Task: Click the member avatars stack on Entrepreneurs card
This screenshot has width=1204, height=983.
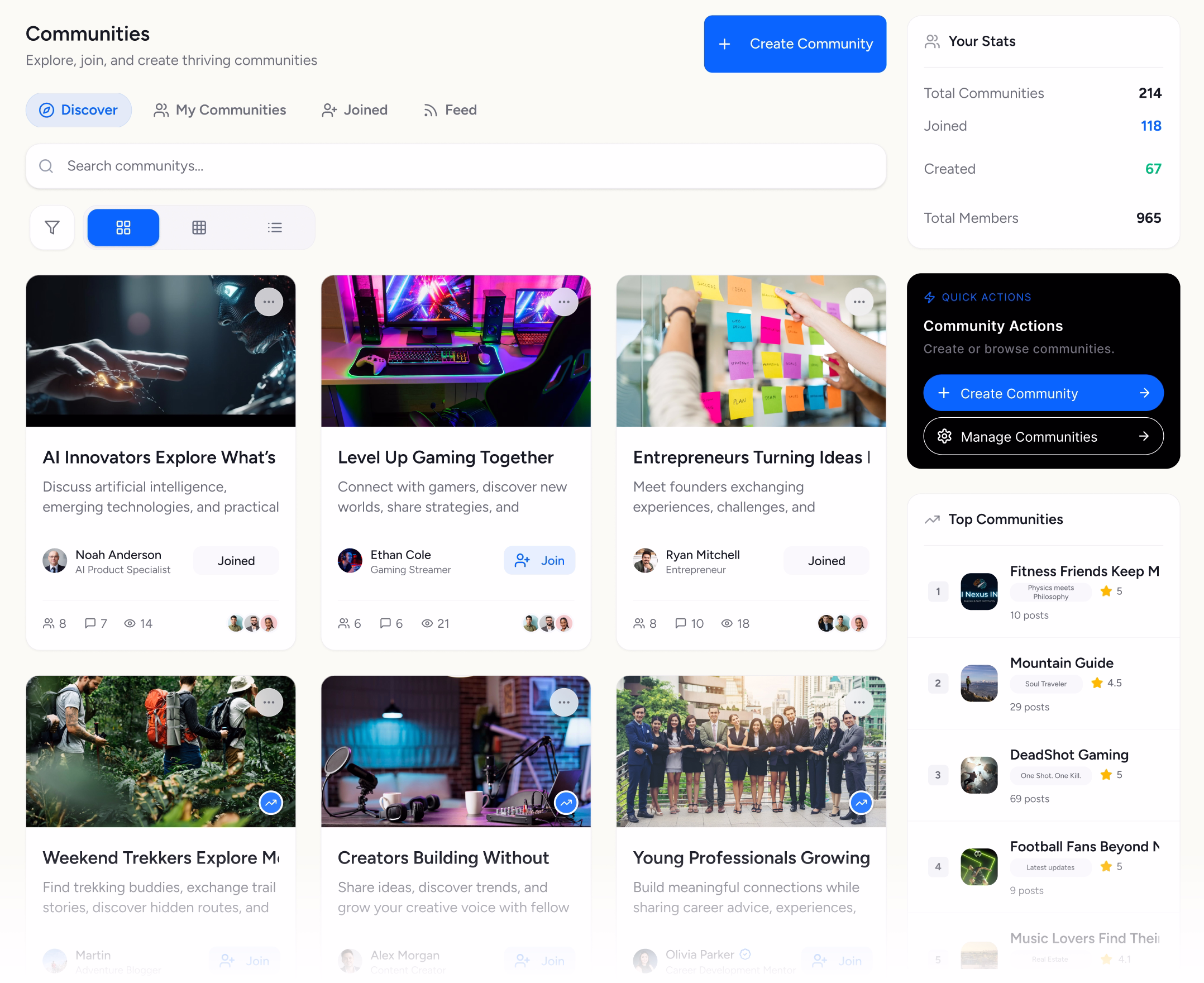Action: pos(843,623)
